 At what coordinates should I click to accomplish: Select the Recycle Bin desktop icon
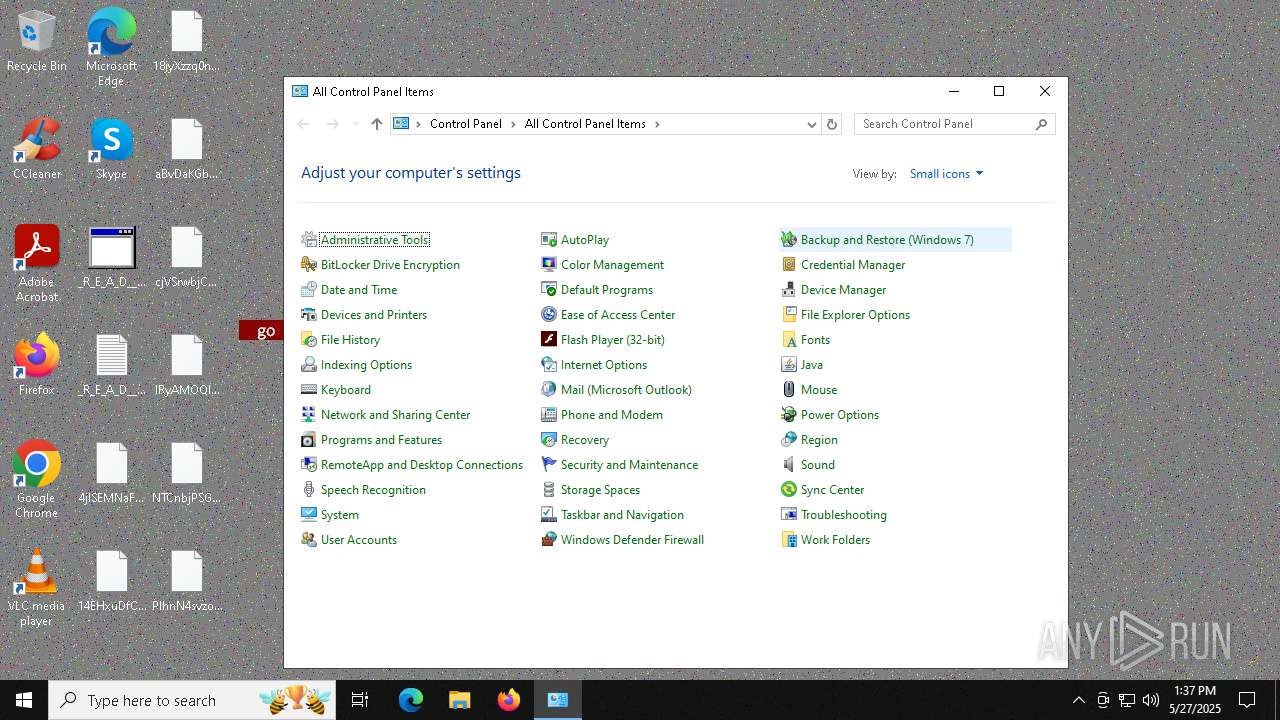(x=37, y=42)
